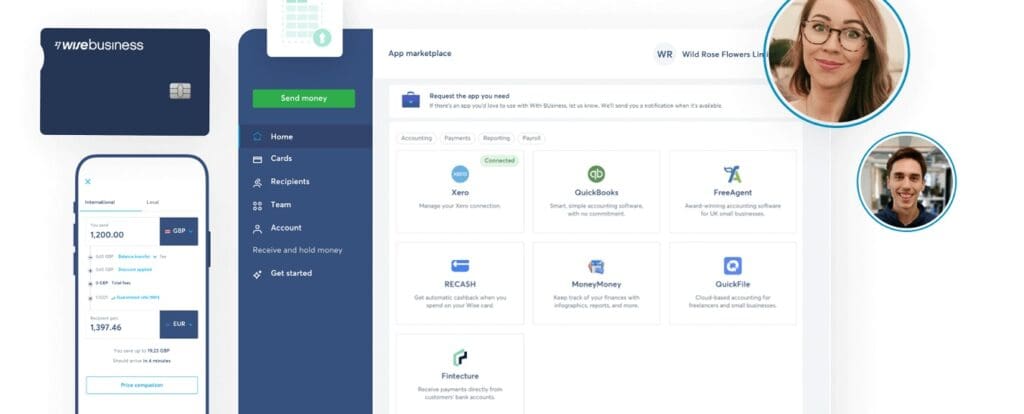Click the MoneyMoney app logo
Image resolution: width=1024 pixels, height=414 pixels.
pyautogui.click(x=596, y=266)
